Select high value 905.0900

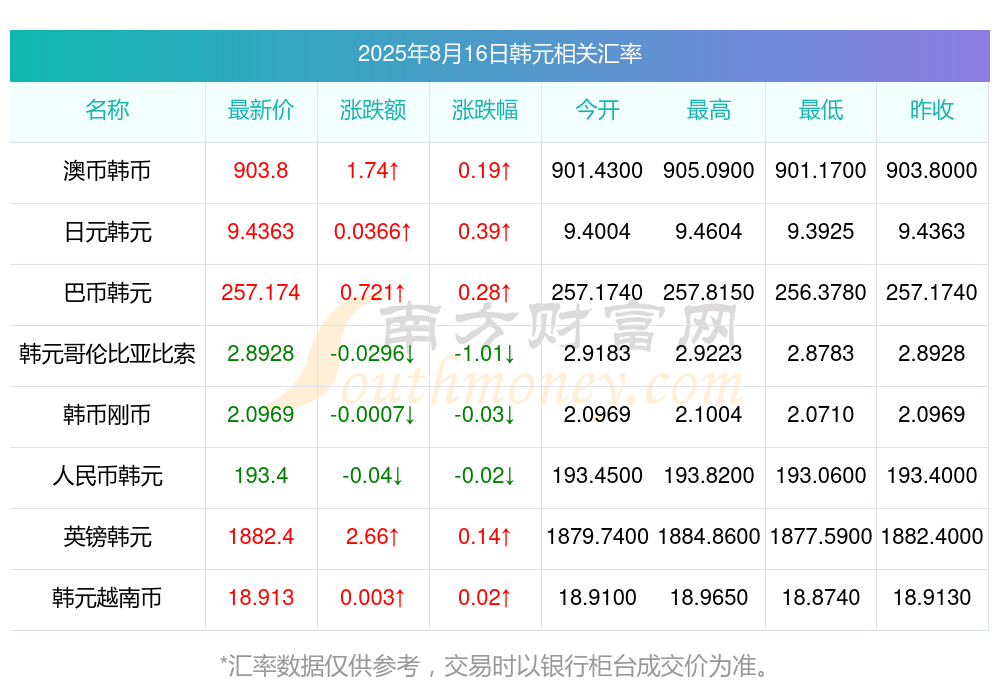[709, 170]
